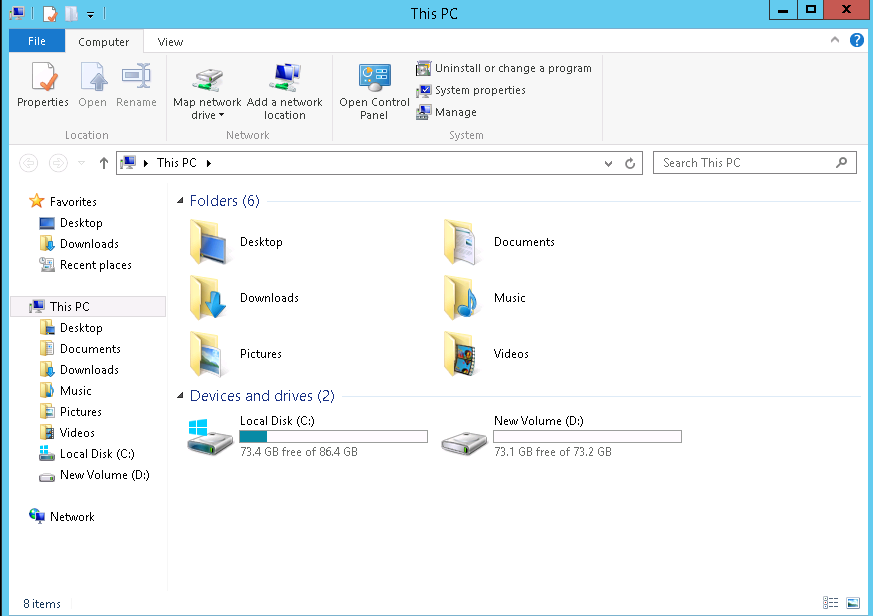Click the "73.1 GB free of 73.2 GB" text

tap(553, 452)
